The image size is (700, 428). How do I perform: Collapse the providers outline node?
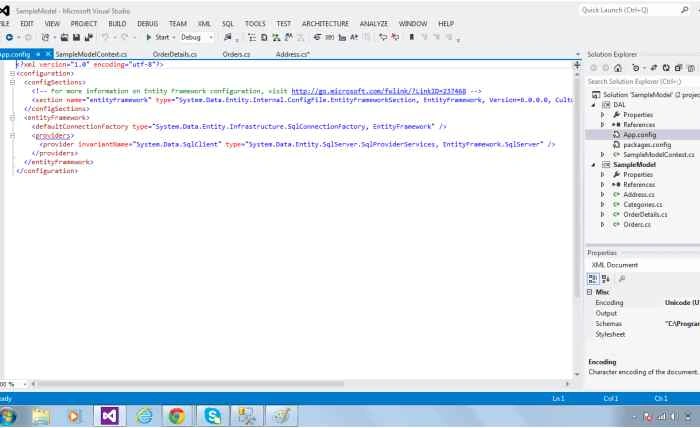pyautogui.click(x=12, y=136)
